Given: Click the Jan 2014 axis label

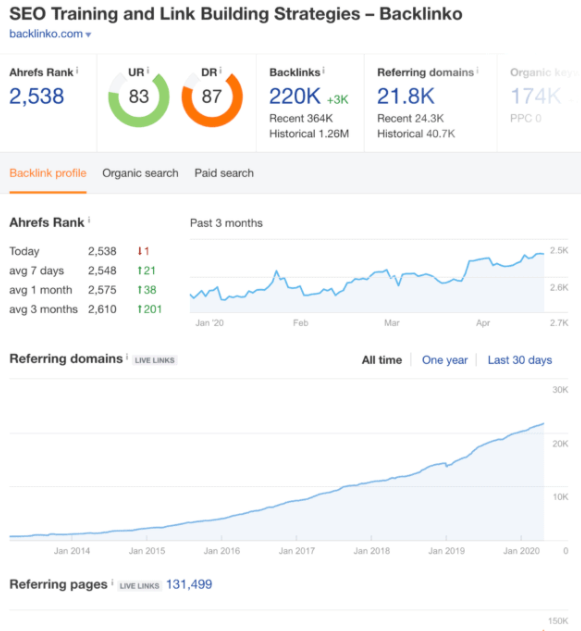Looking at the screenshot, I should [x=72, y=551].
